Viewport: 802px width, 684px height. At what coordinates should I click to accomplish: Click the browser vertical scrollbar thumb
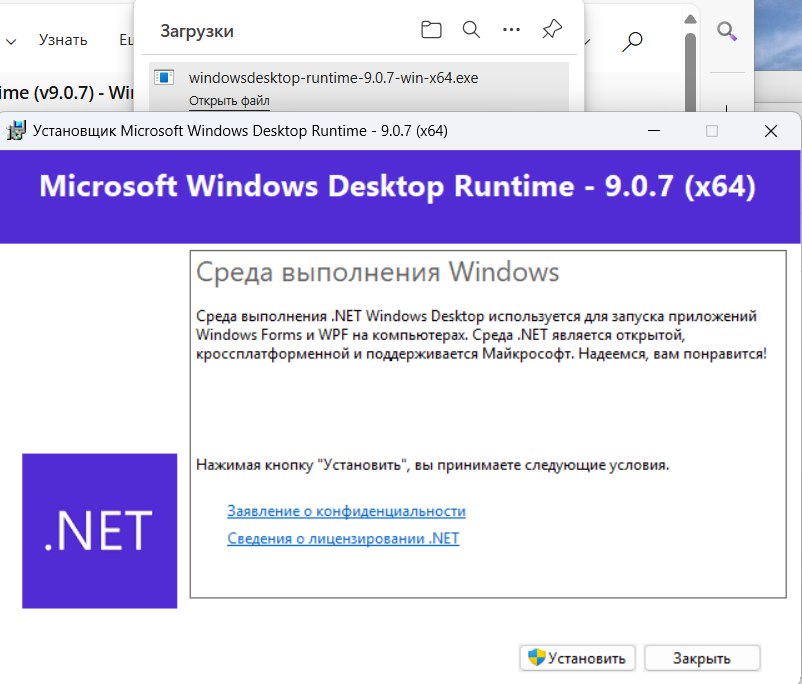click(690, 72)
